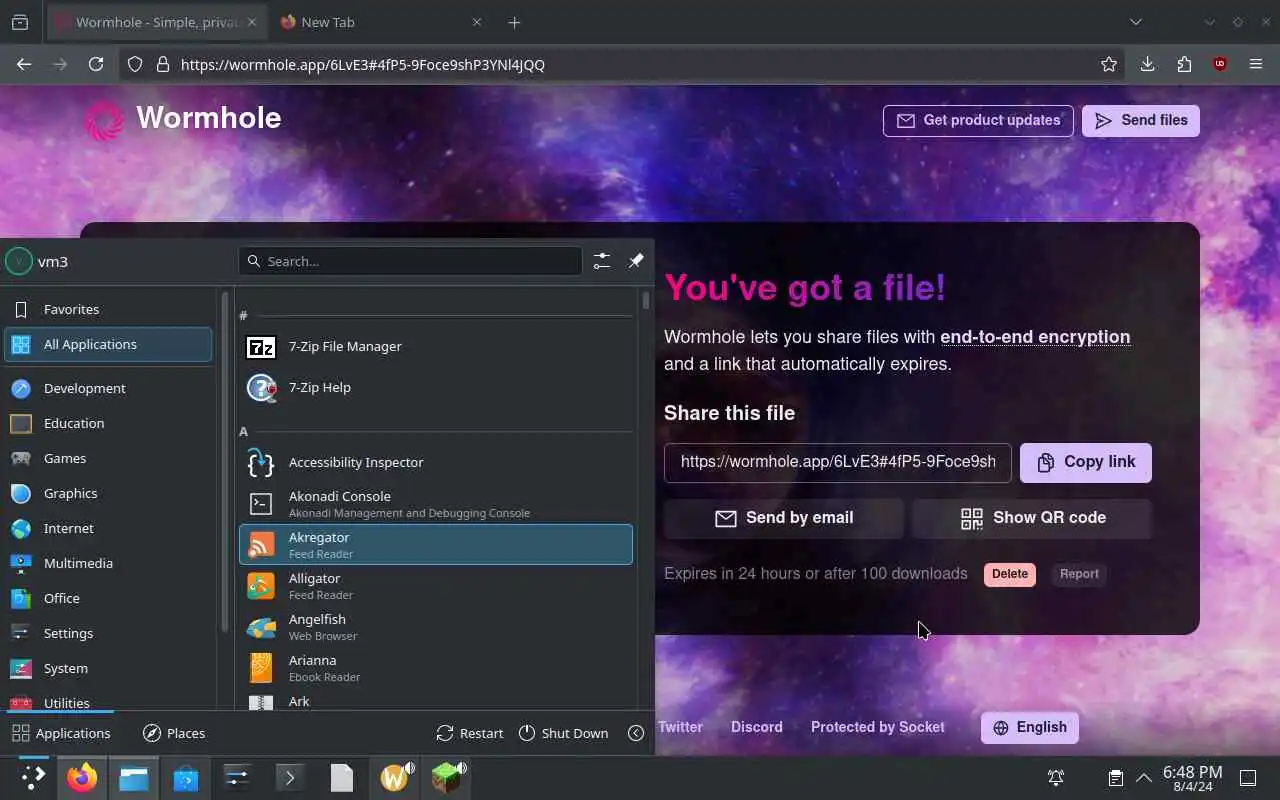Open 7-Zip File Manager from the app list
Screen dimensions: 1280x800
click(x=436, y=346)
